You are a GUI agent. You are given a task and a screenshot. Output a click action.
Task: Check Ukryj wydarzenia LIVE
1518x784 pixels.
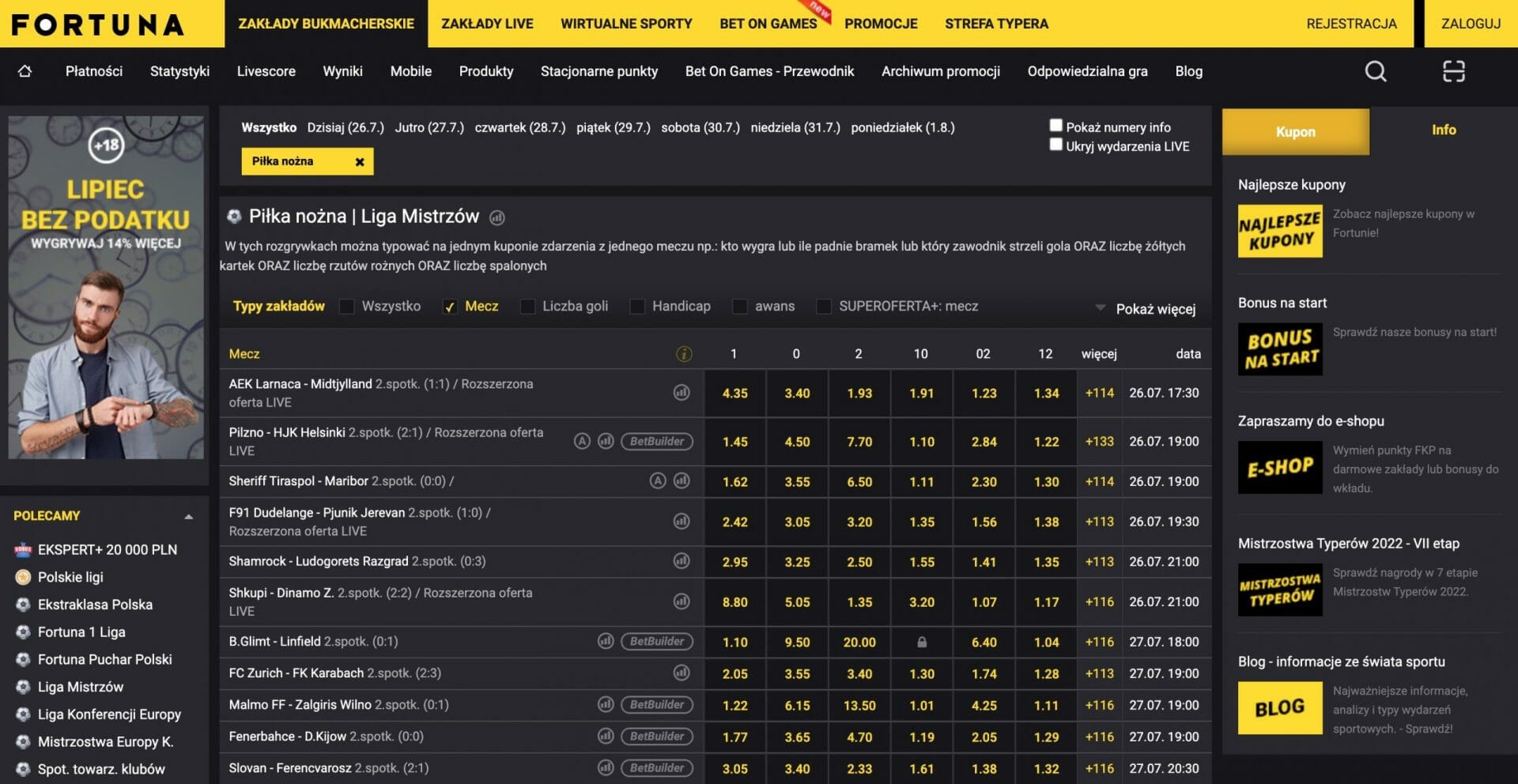pos(1055,144)
